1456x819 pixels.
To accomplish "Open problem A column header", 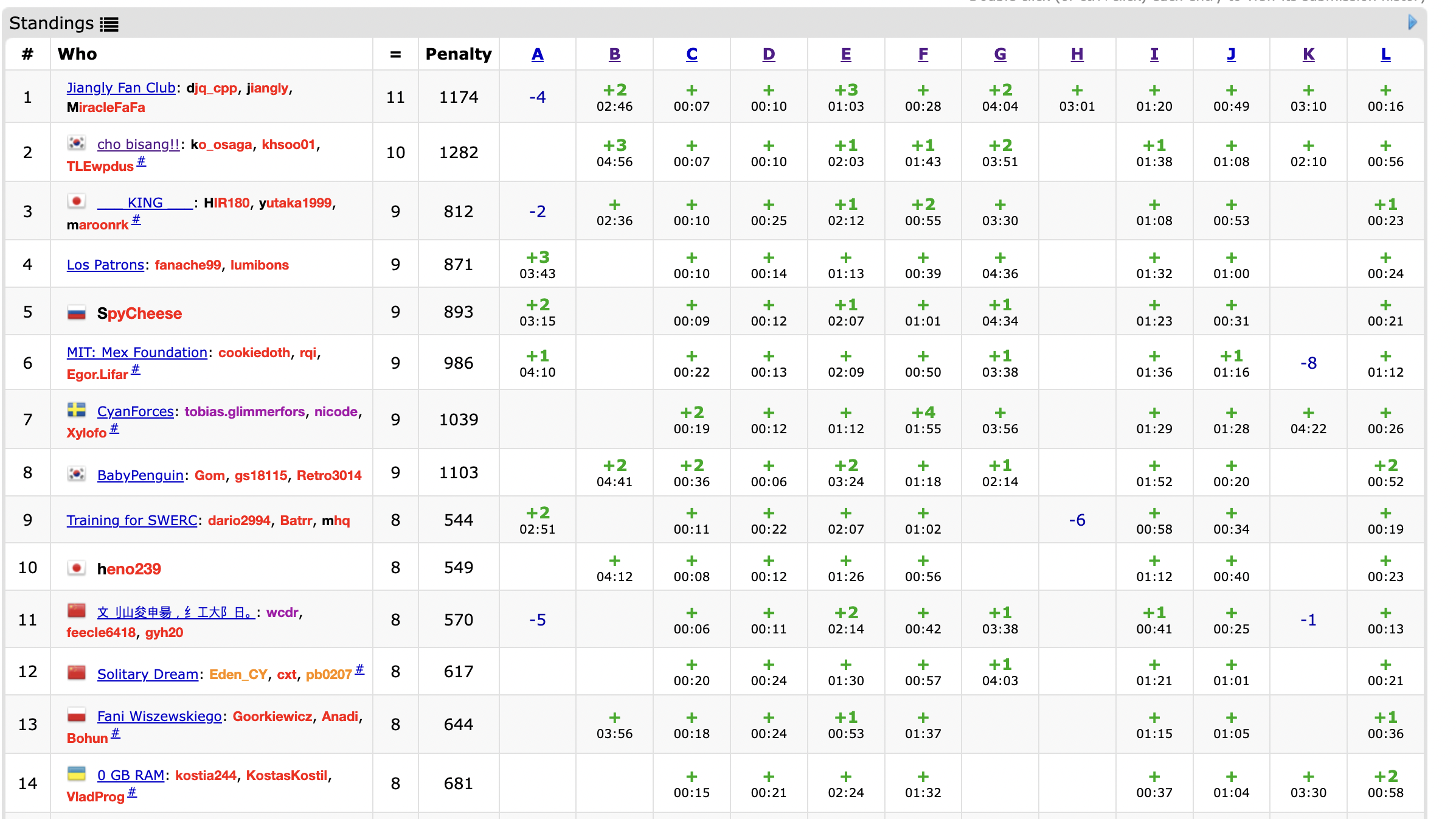I will [x=537, y=54].
